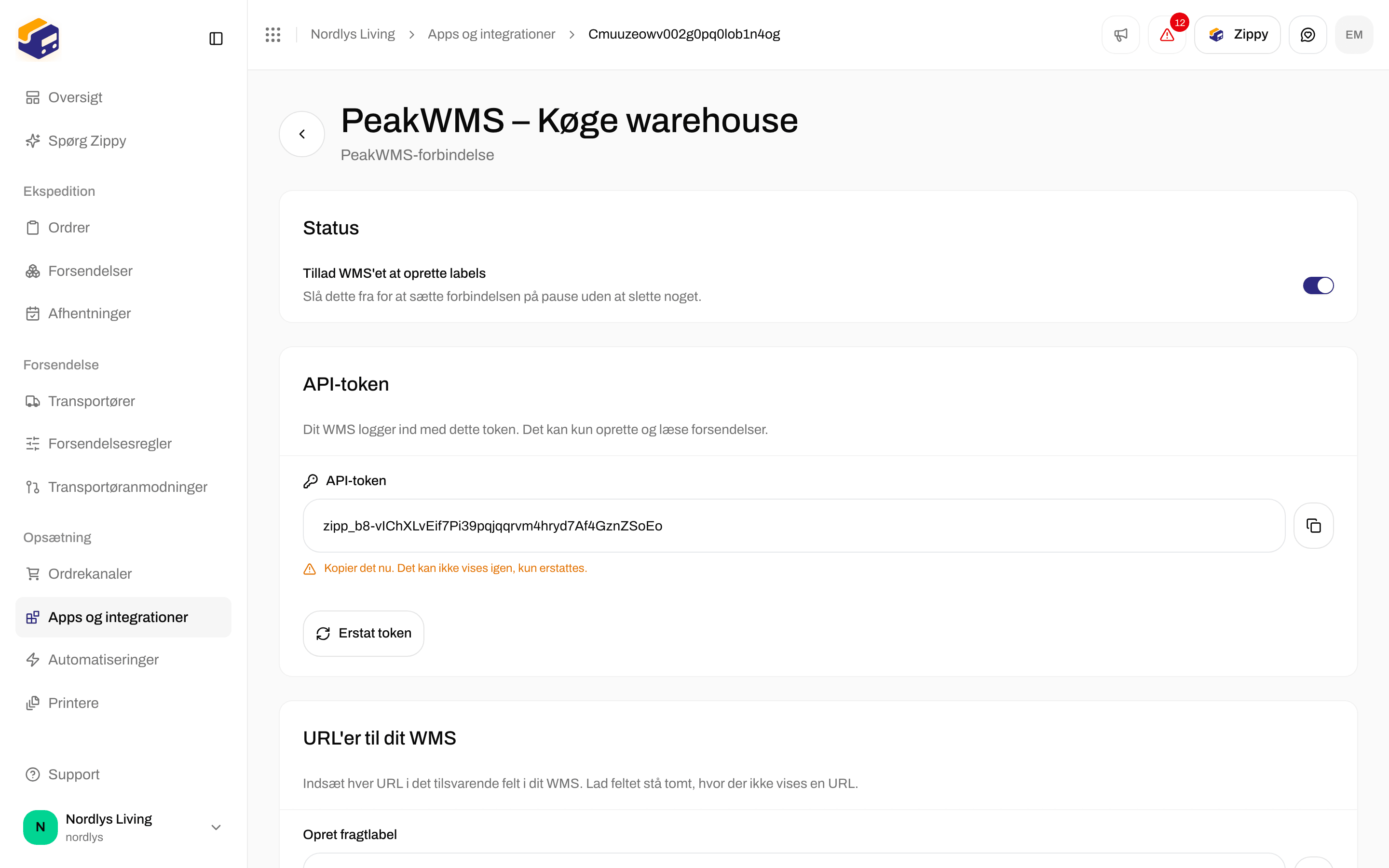Click the Zippy logo in the sidebar
The height and width of the screenshot is (868, 1389).
pos(39,39)
